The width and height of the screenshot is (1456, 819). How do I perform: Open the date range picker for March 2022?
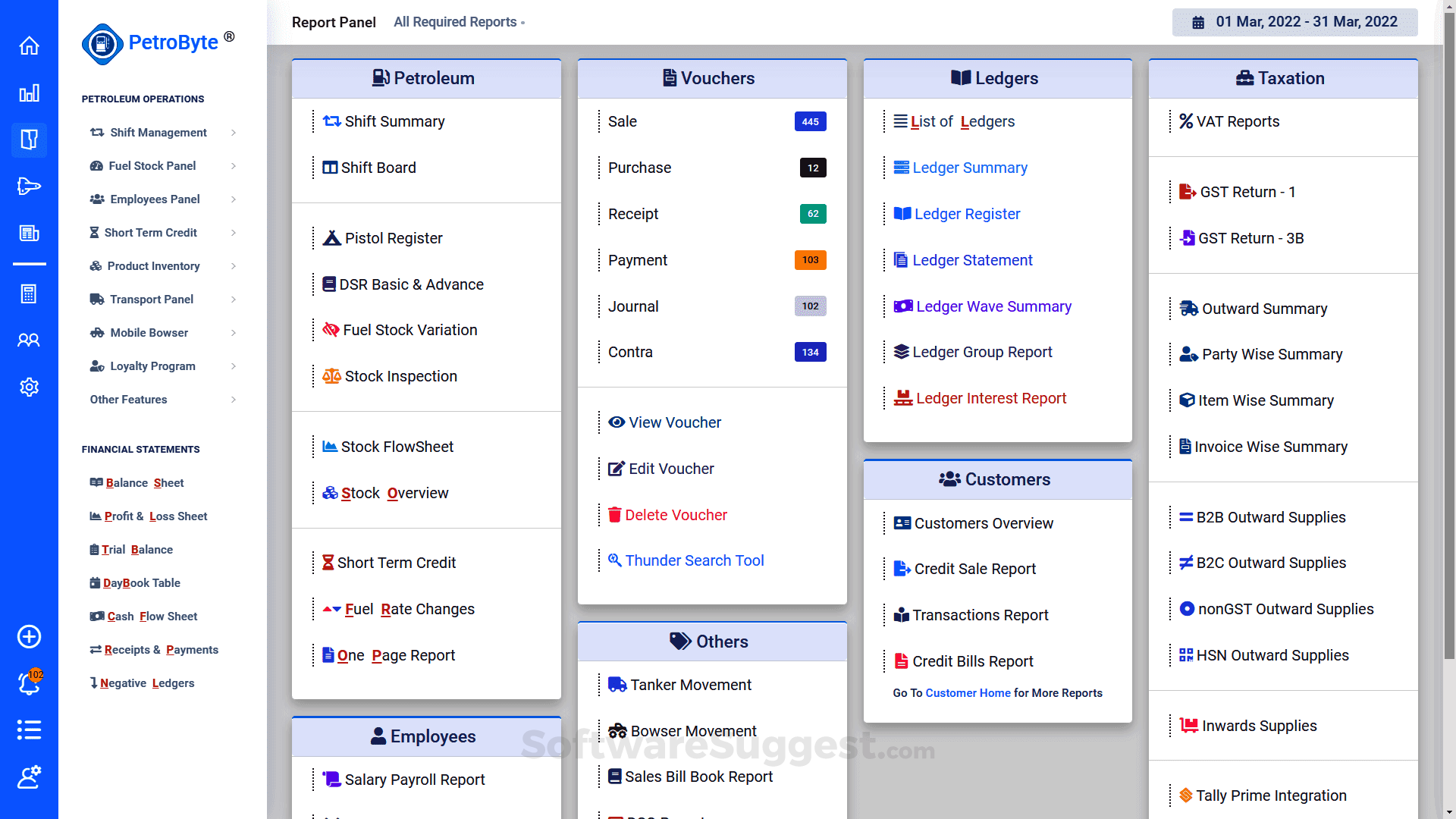coord(1295,22)
